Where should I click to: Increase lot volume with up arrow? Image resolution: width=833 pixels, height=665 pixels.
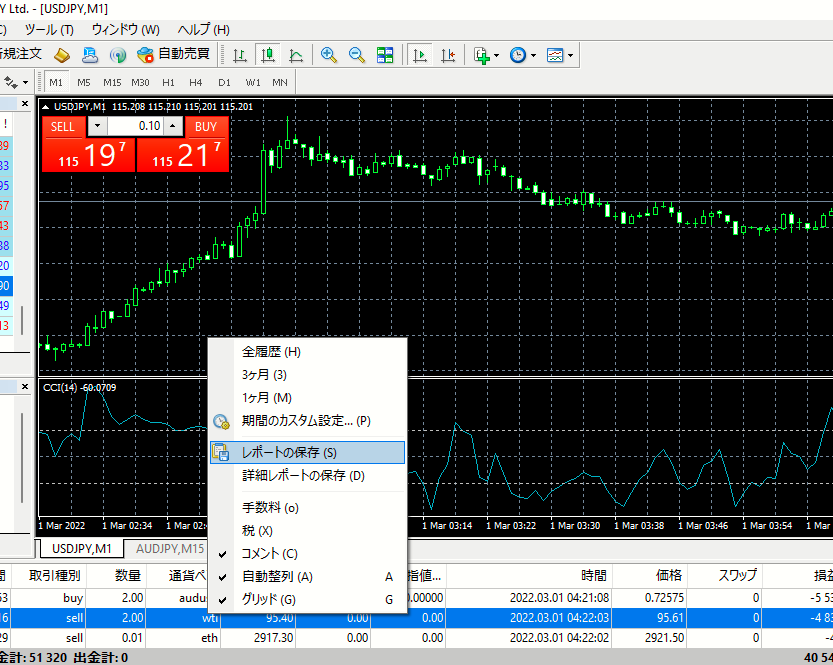click(x=172, y=126)
